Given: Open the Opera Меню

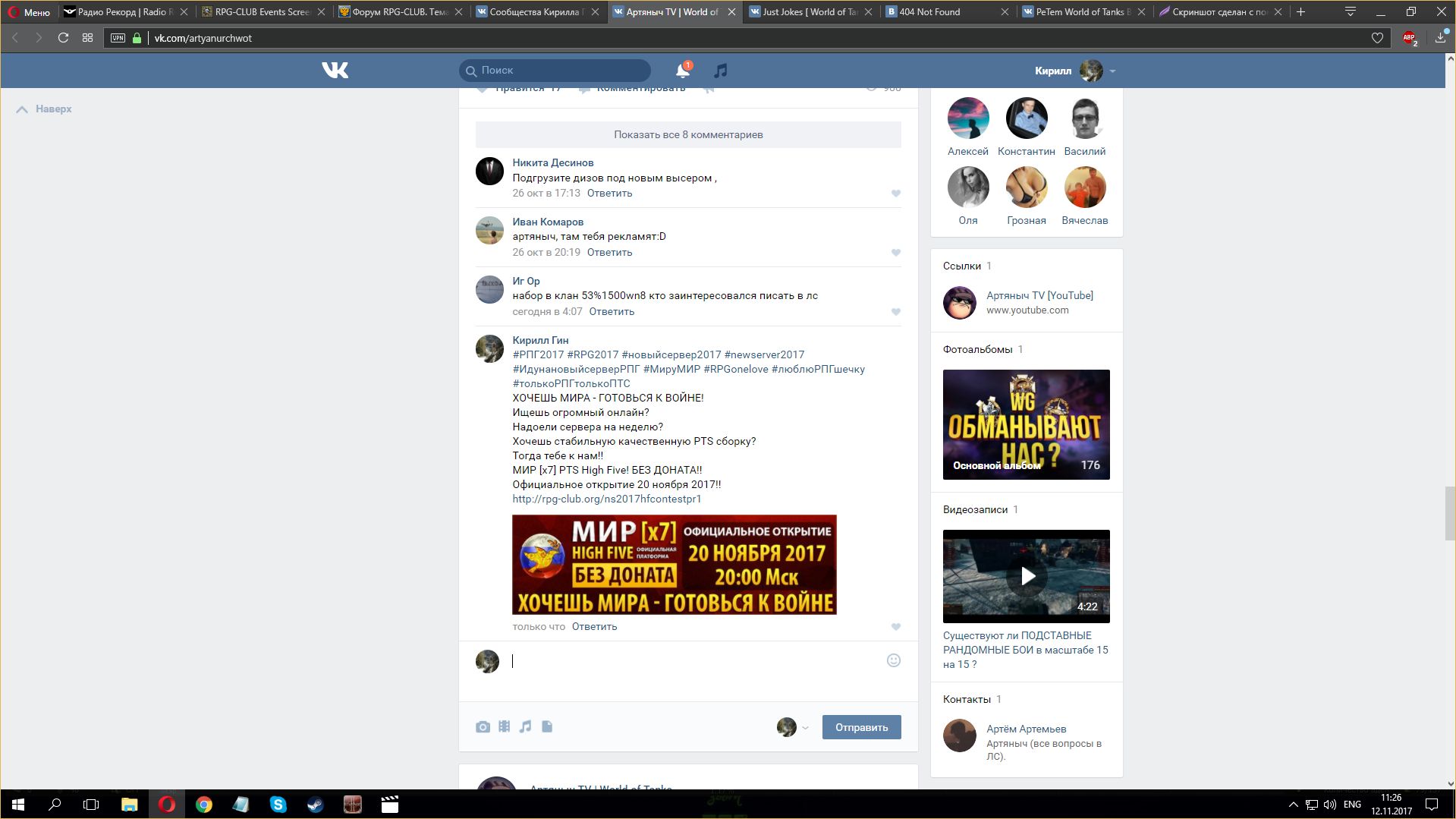Looking at the screenshot, I should point(29,12).
